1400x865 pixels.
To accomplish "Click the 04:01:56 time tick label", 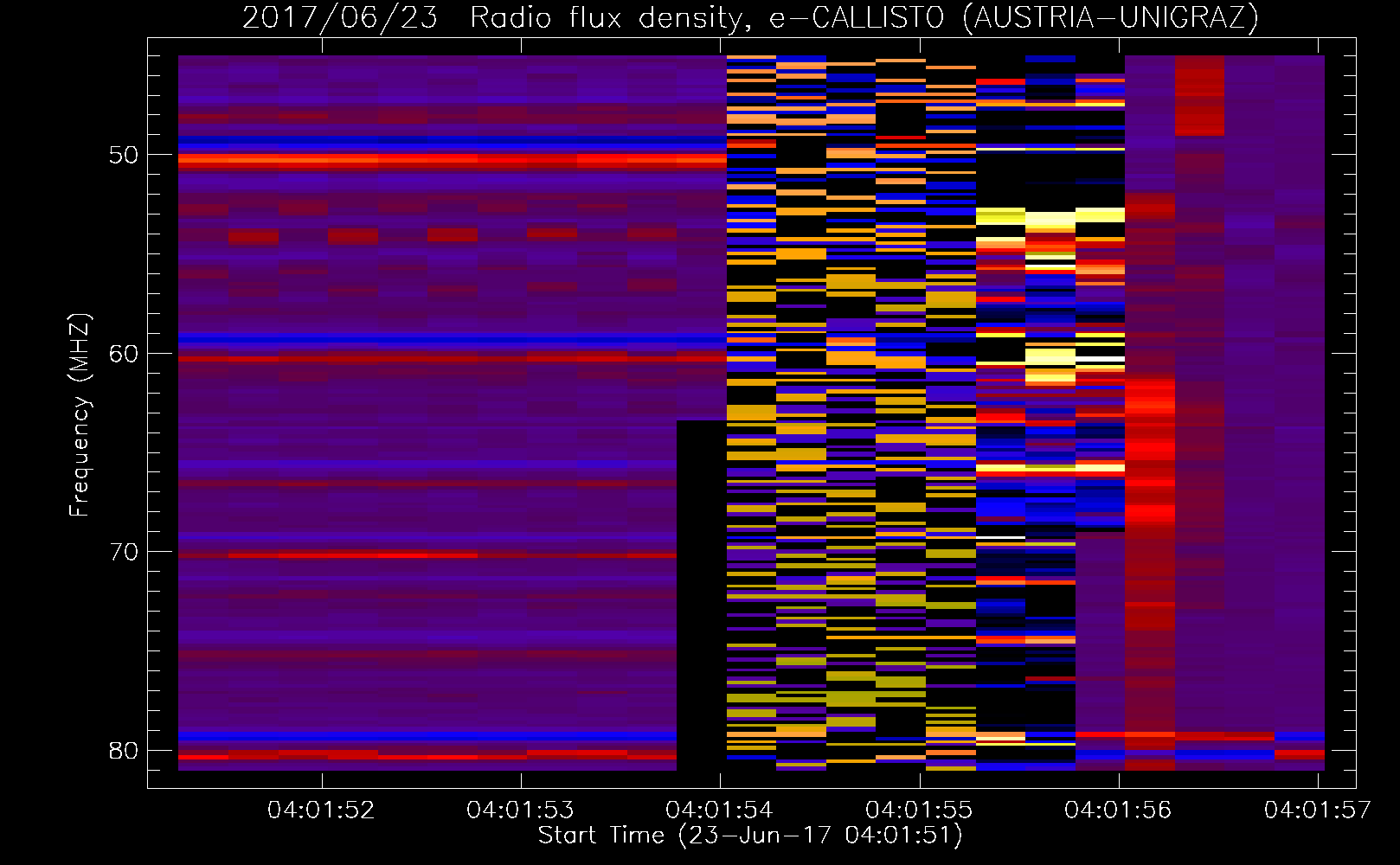I will (x=1118, y=811).
